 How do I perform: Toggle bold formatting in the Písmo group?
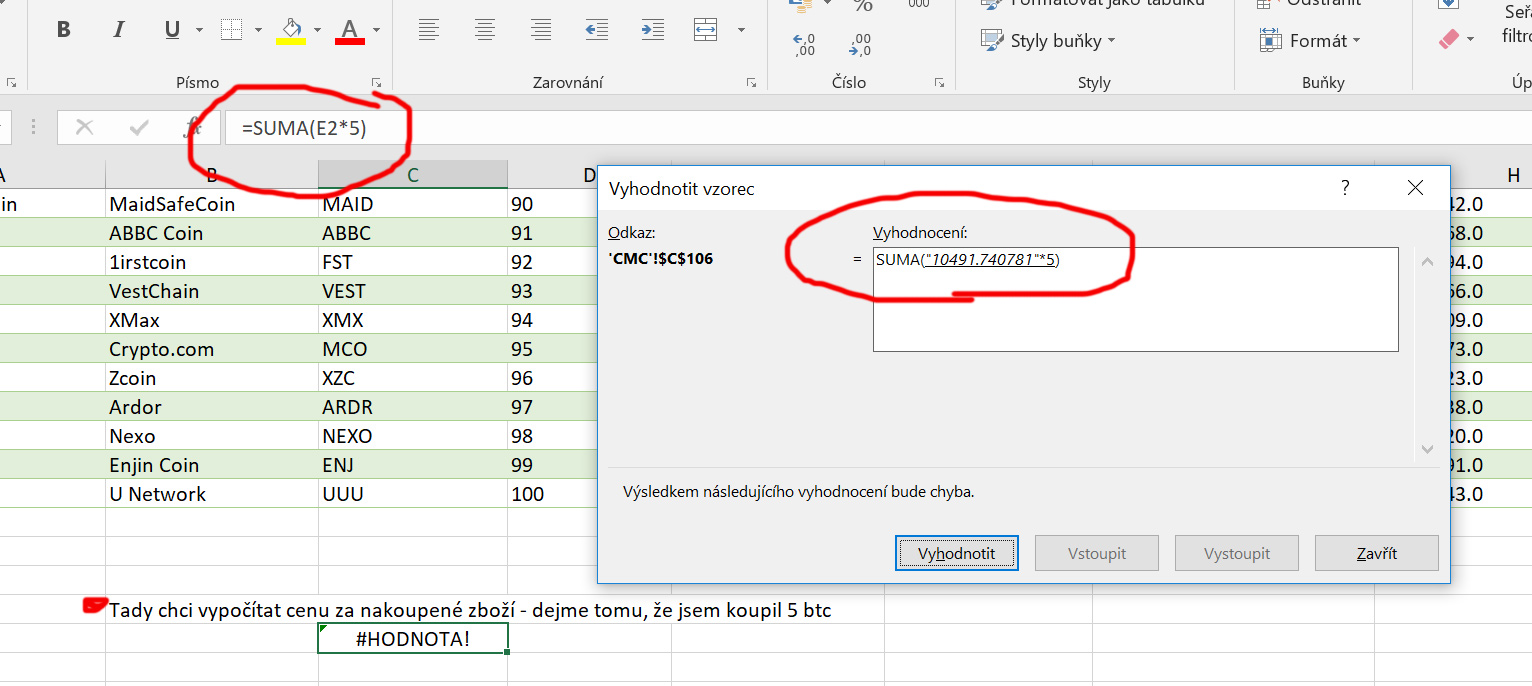click(x=64, y=30)
